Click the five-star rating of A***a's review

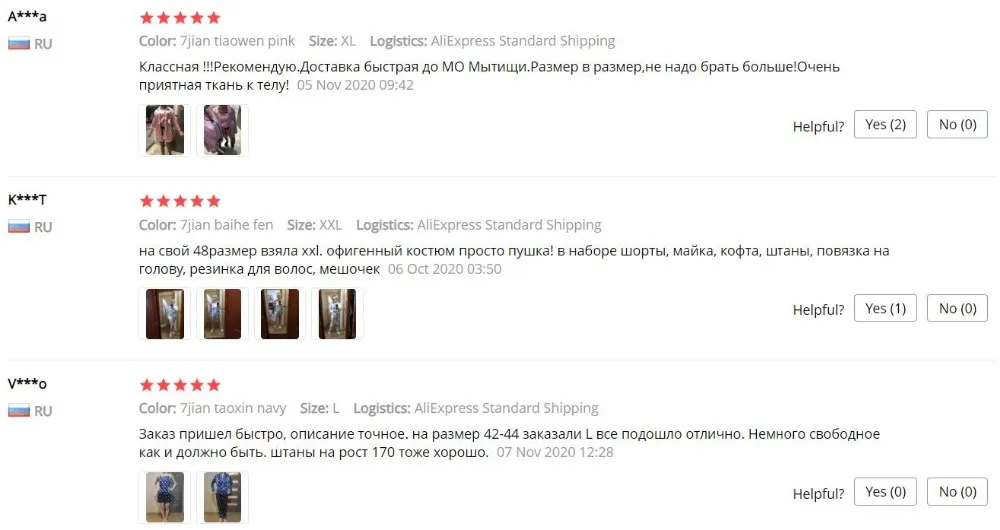point(180,18)
